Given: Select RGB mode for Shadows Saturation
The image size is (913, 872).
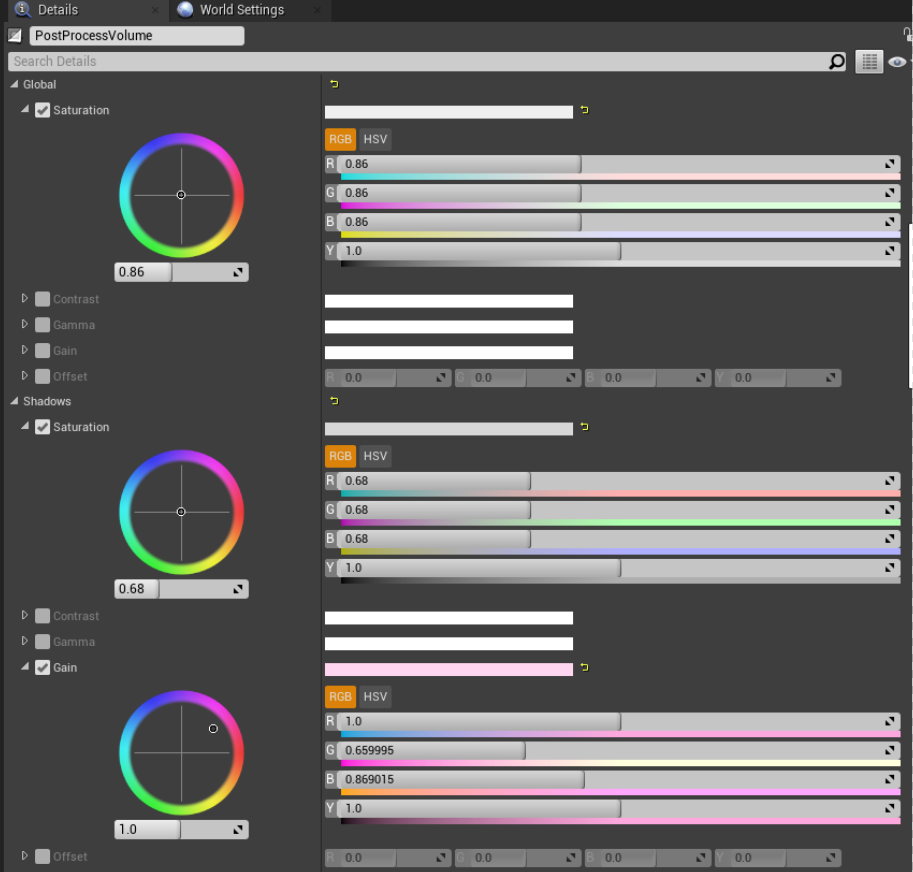Looking at the screenshot, I should (340, 456).
